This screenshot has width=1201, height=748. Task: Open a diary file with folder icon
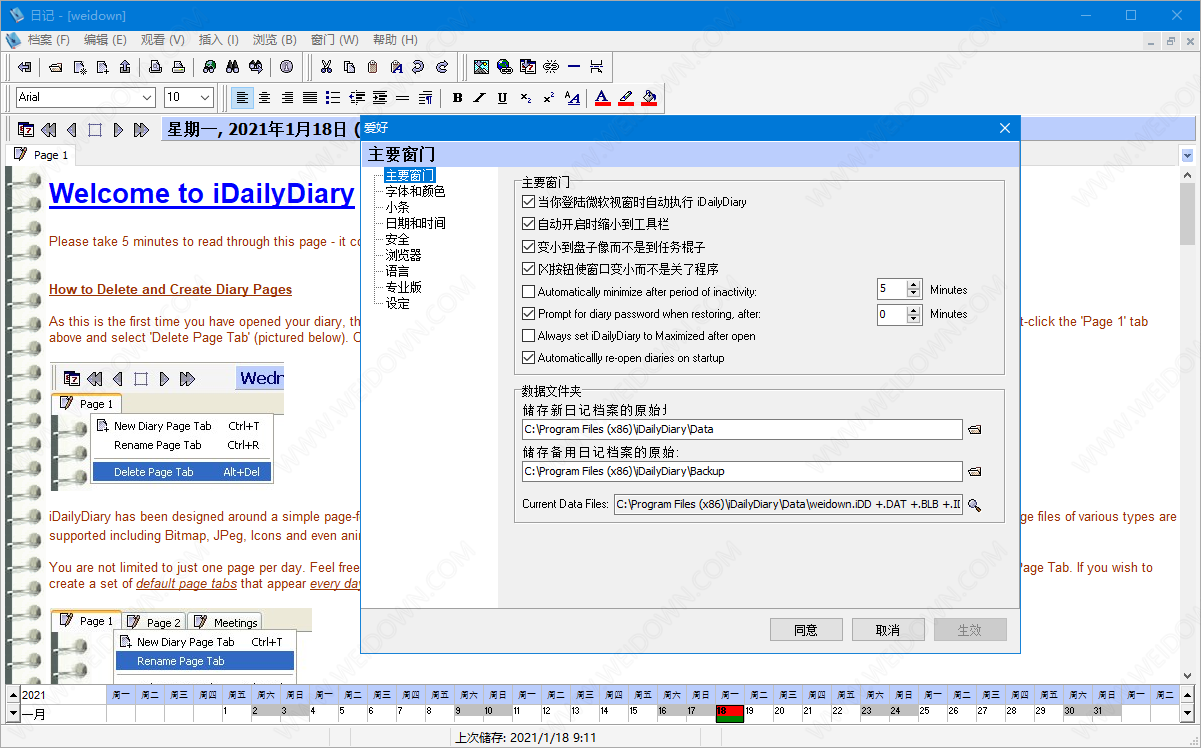click(56, 67)
